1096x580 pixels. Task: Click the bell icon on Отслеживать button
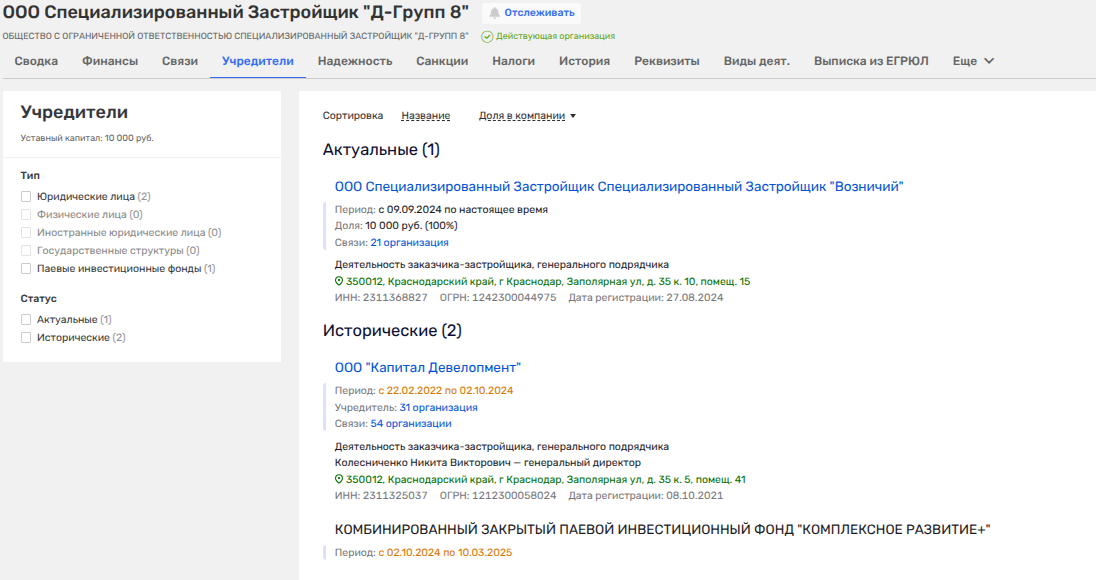[495, 13]
